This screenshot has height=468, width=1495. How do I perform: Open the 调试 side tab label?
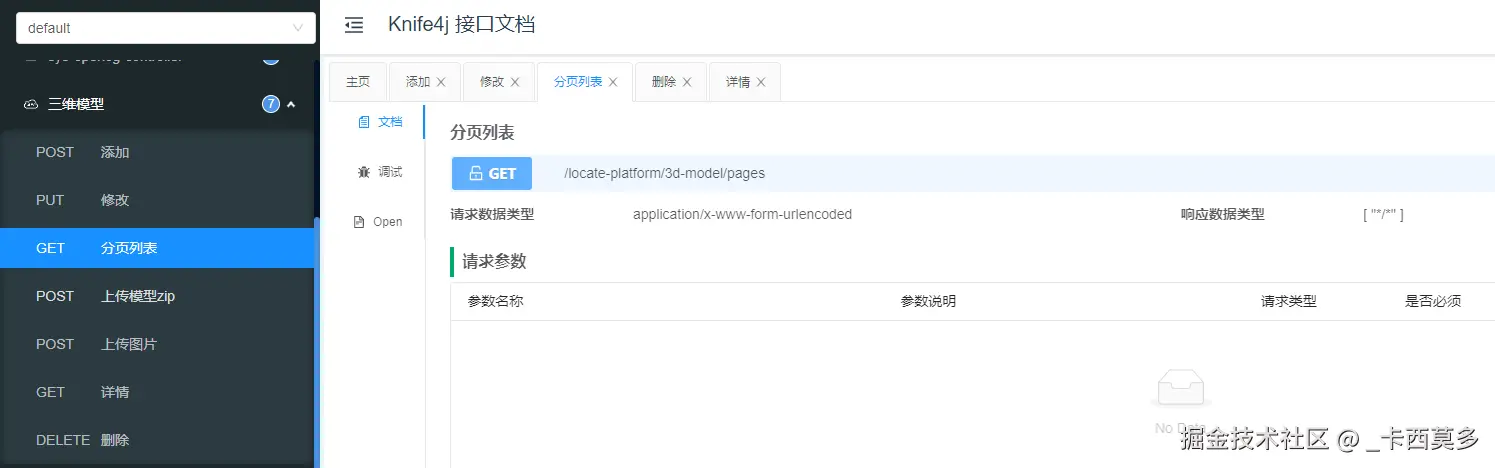tap(390, 172)
